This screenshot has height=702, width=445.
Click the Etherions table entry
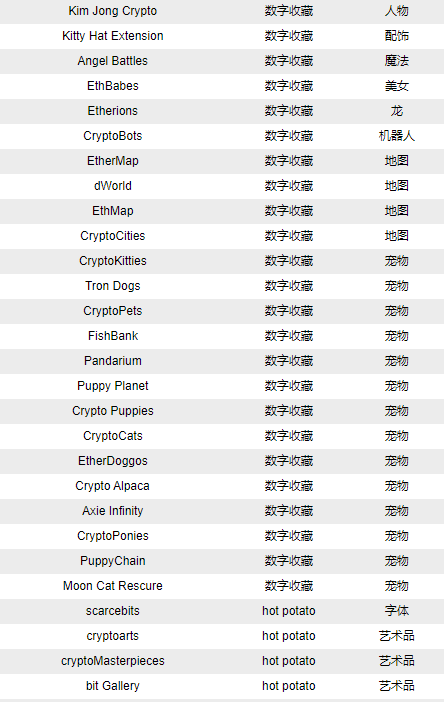tap(112, 111)
